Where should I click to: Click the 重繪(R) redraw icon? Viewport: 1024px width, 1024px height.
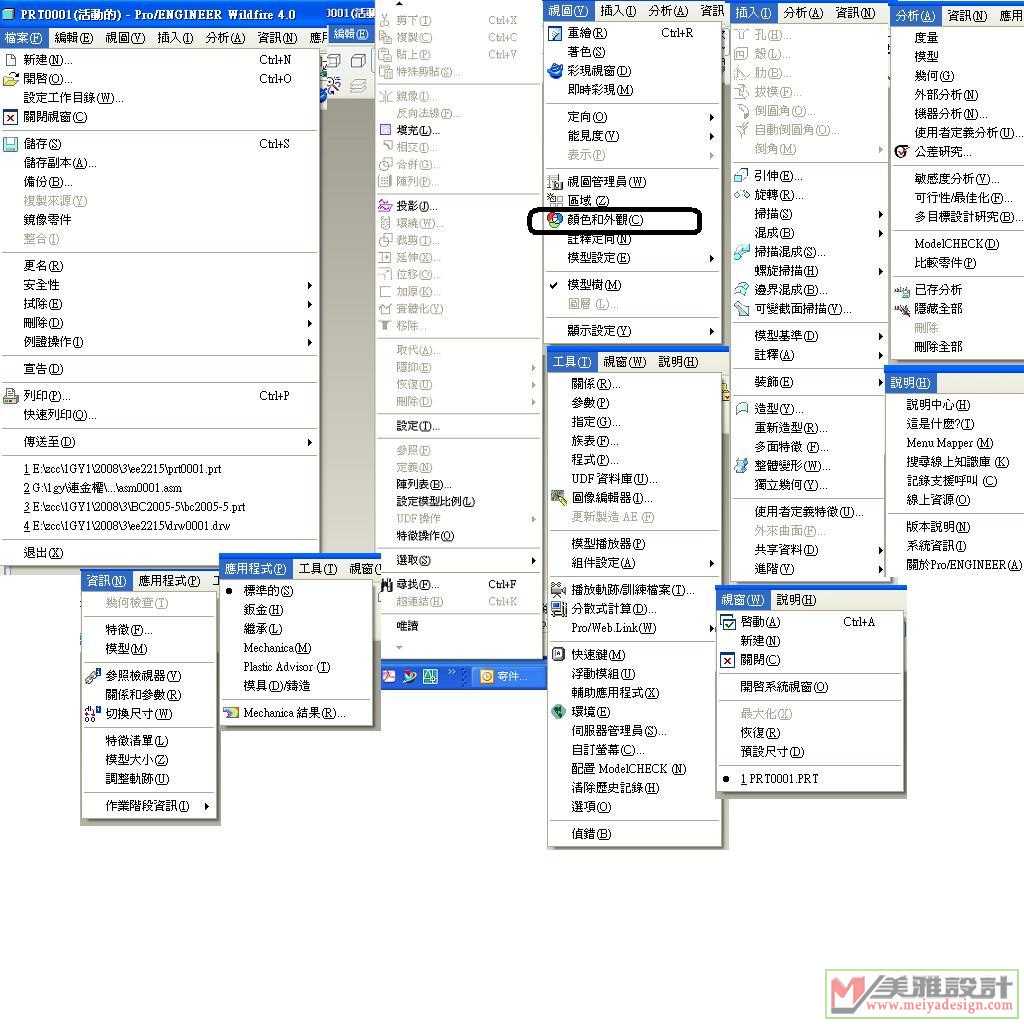point(554,33)
